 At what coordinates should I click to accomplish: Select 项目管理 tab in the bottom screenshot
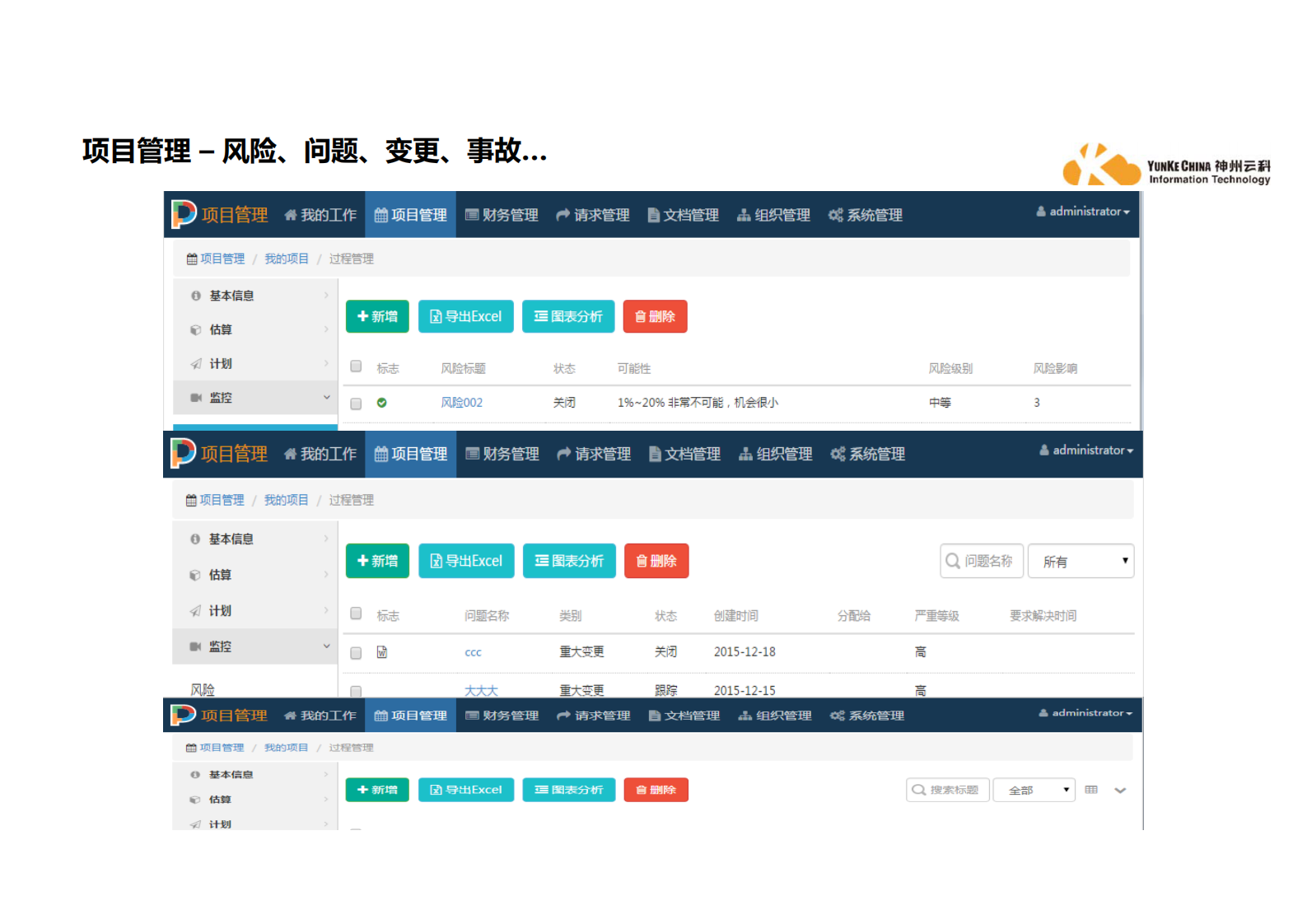pos(410,716)
